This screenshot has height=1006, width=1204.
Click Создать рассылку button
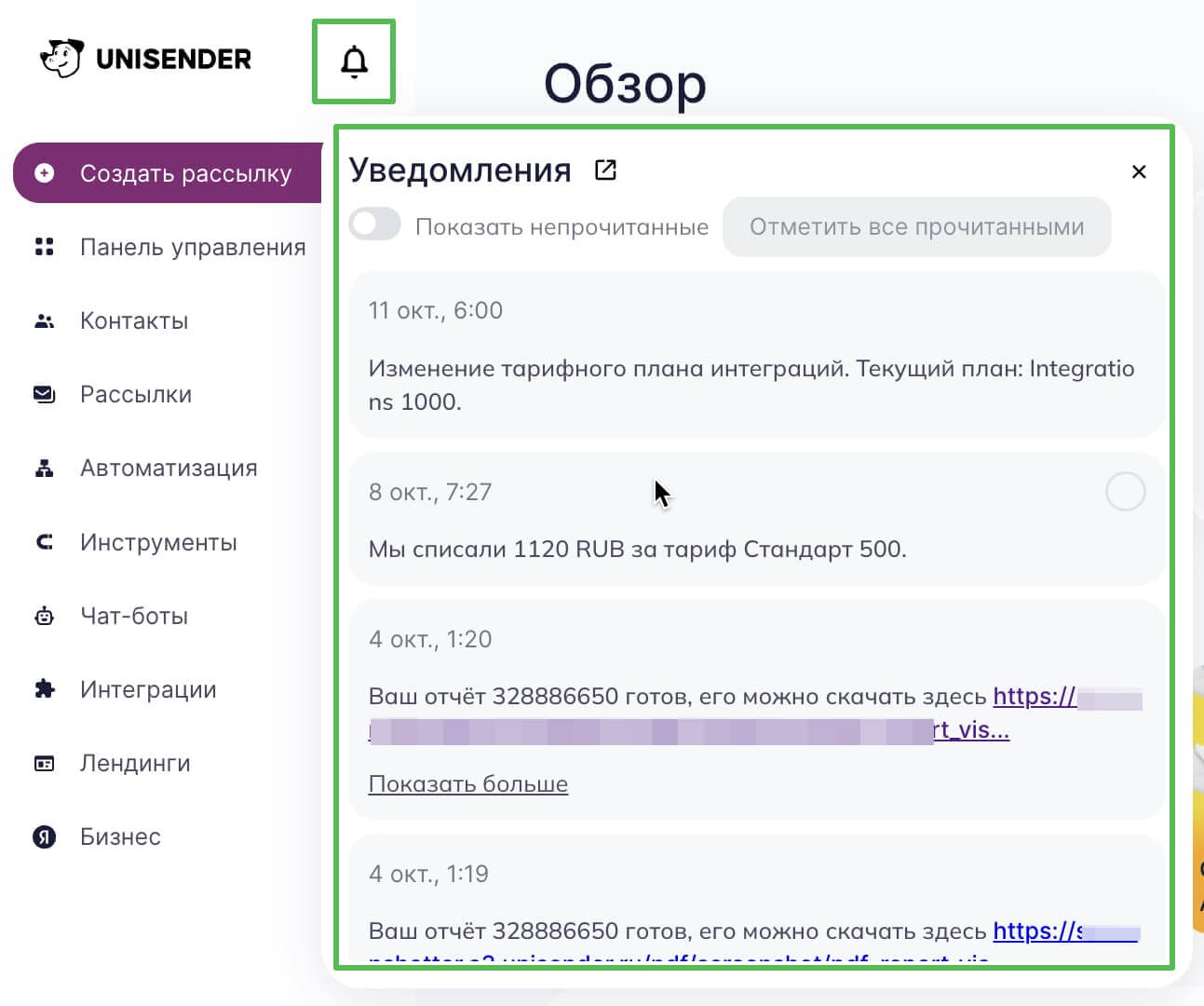169,173
